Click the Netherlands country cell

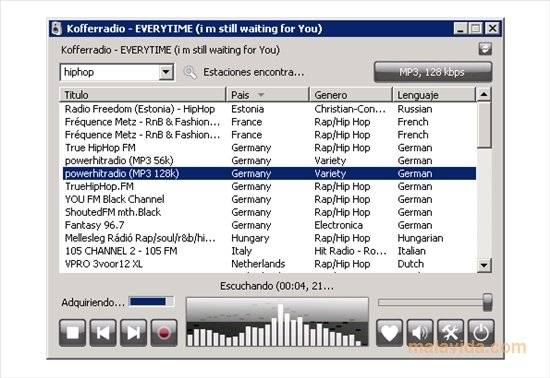click(258, 264)
